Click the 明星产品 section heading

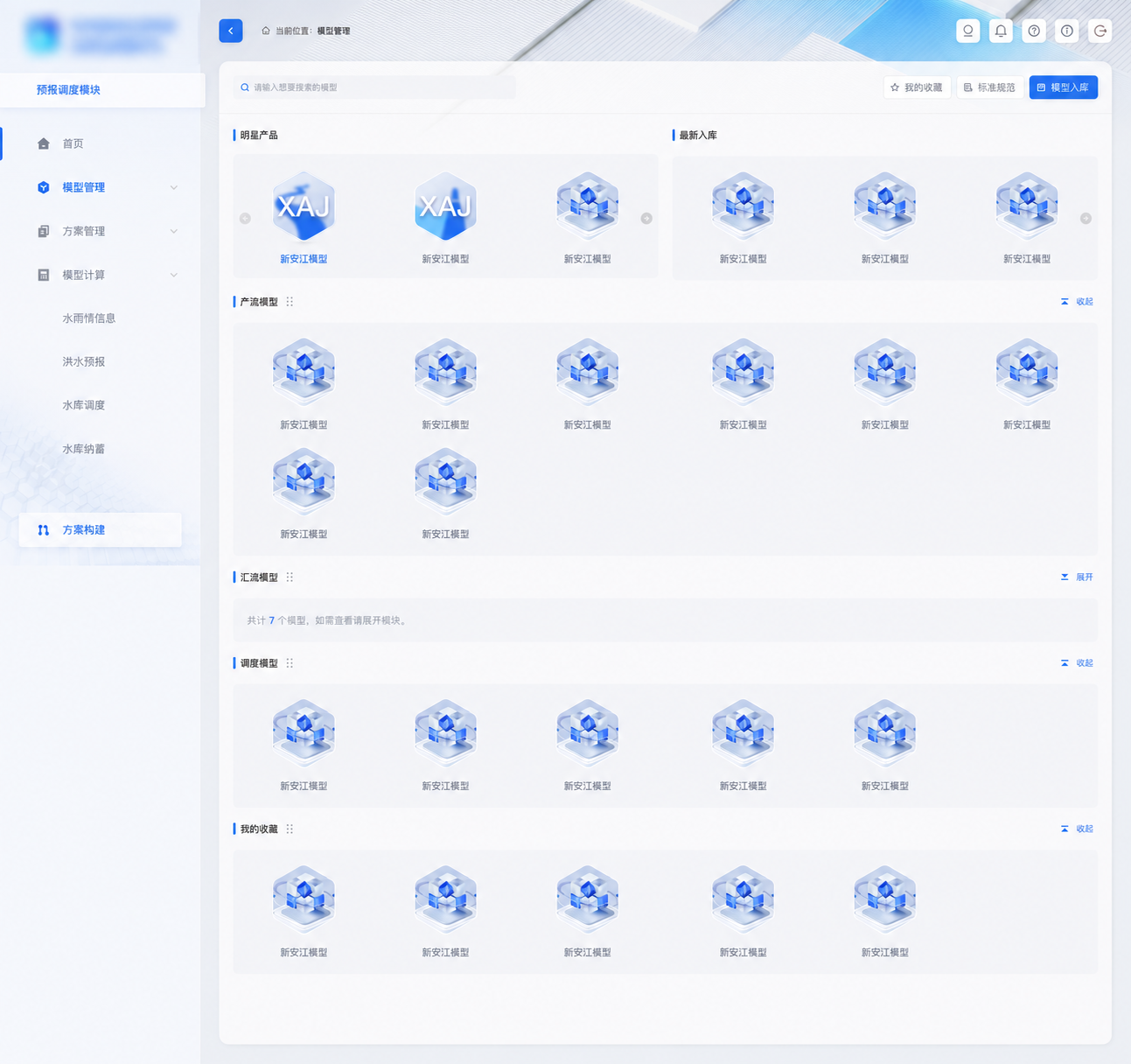click(259, 136)
